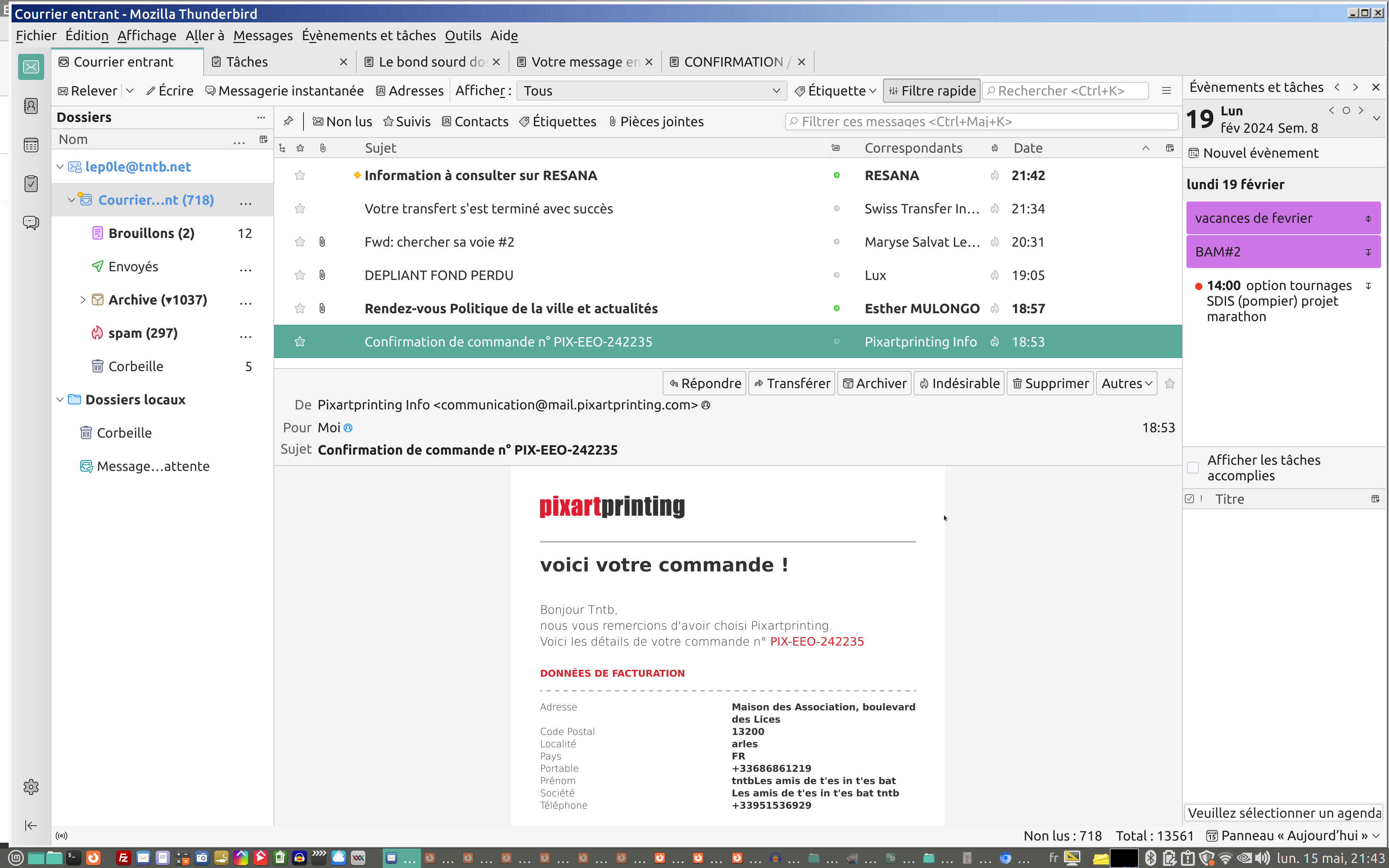
Task: Open the Afficher Tous dropdown
Action: [x=650, y=91]
